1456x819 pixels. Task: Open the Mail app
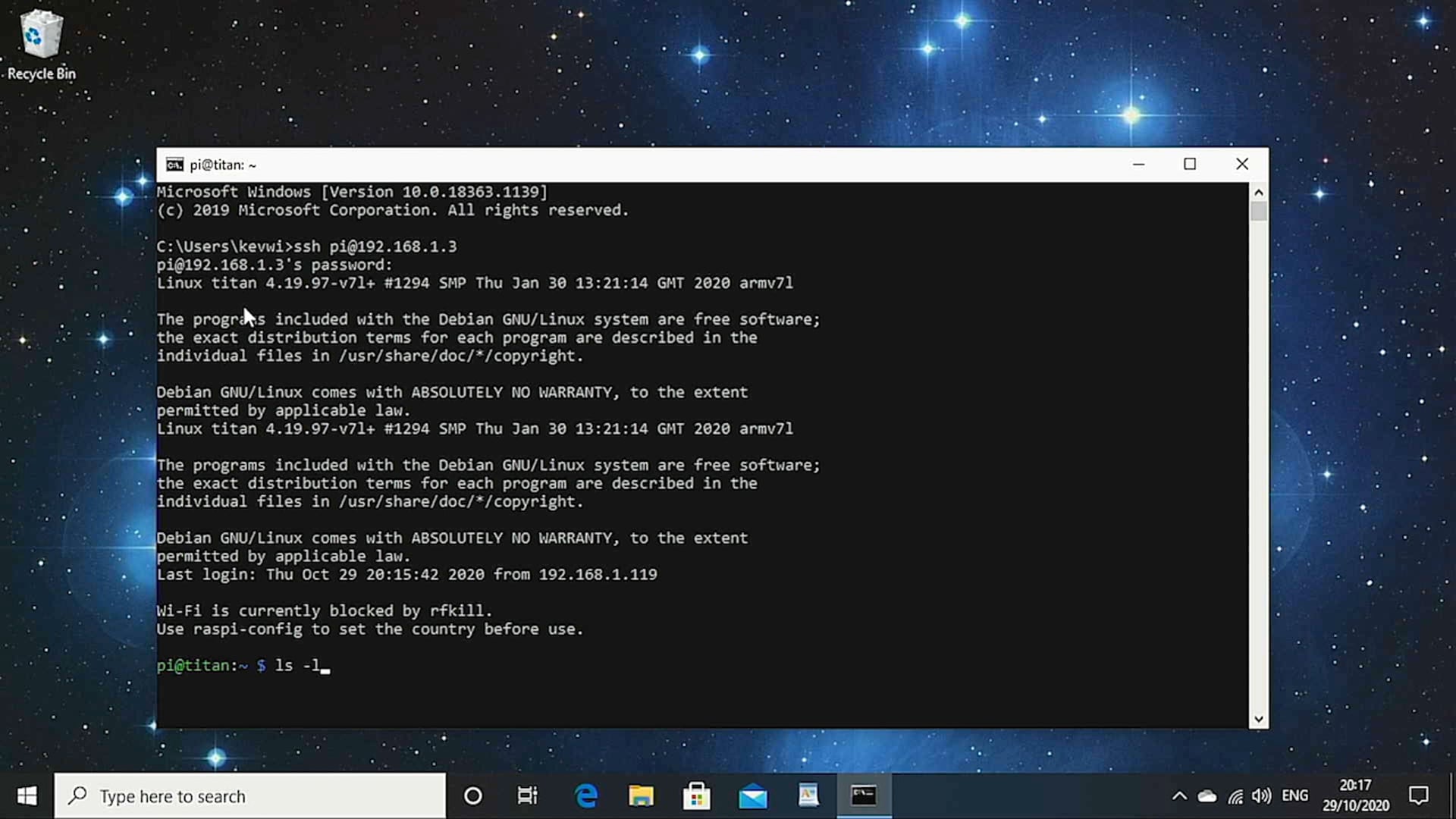point(752,795)
